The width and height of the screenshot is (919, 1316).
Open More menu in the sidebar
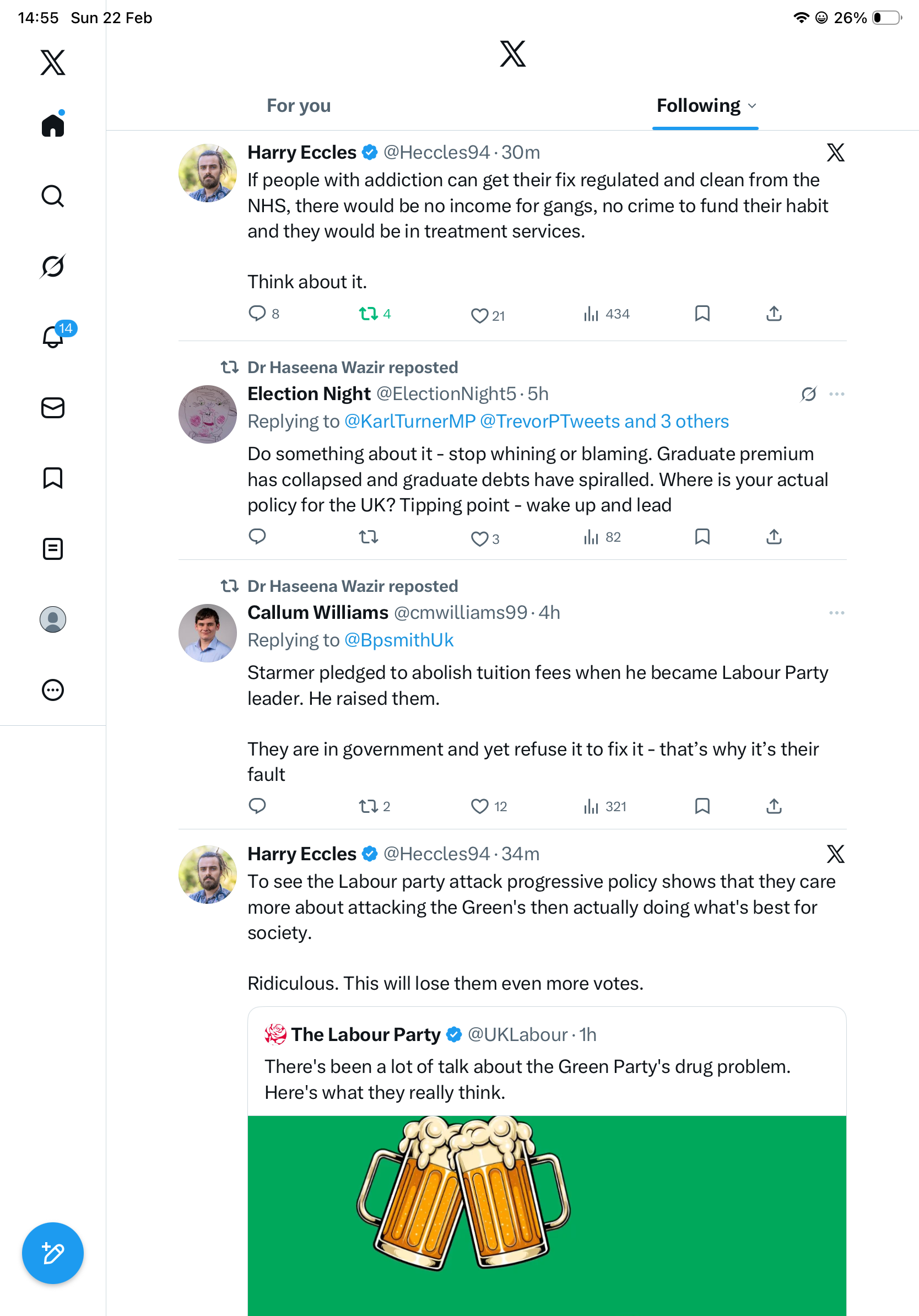53,690
